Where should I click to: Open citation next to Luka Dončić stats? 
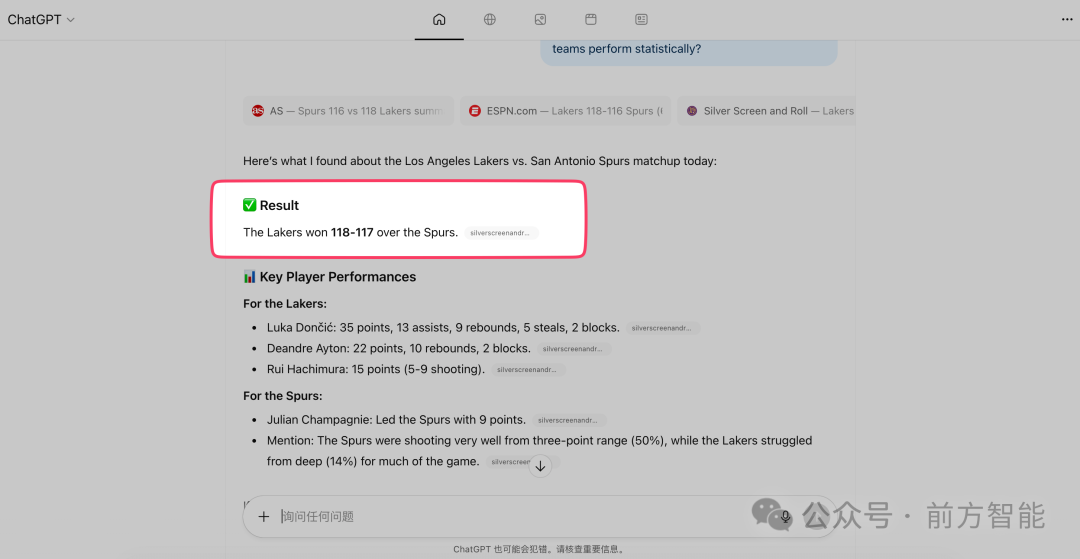click(663, 328)
